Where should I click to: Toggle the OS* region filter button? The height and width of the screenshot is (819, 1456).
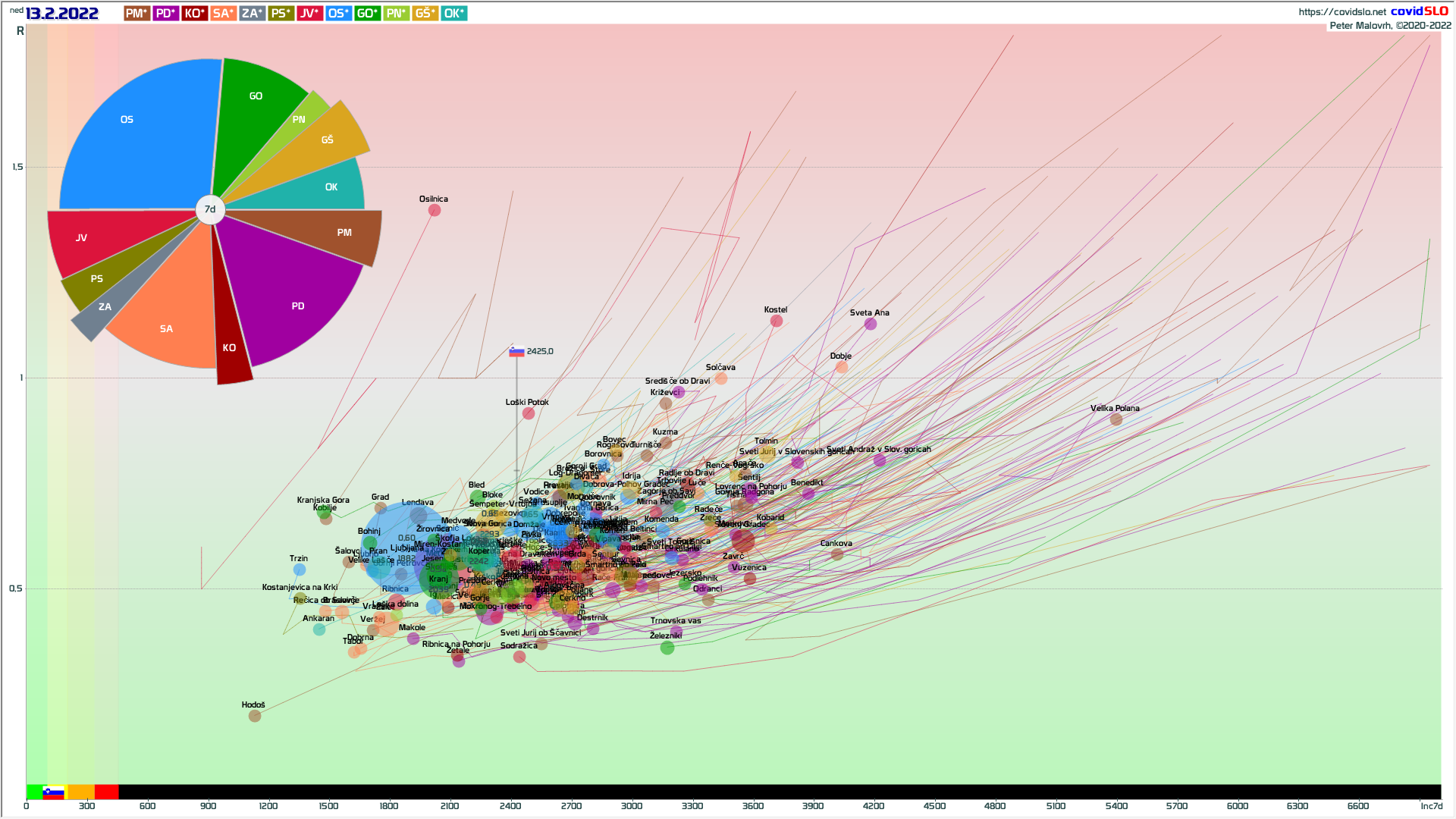click(338, 14)
